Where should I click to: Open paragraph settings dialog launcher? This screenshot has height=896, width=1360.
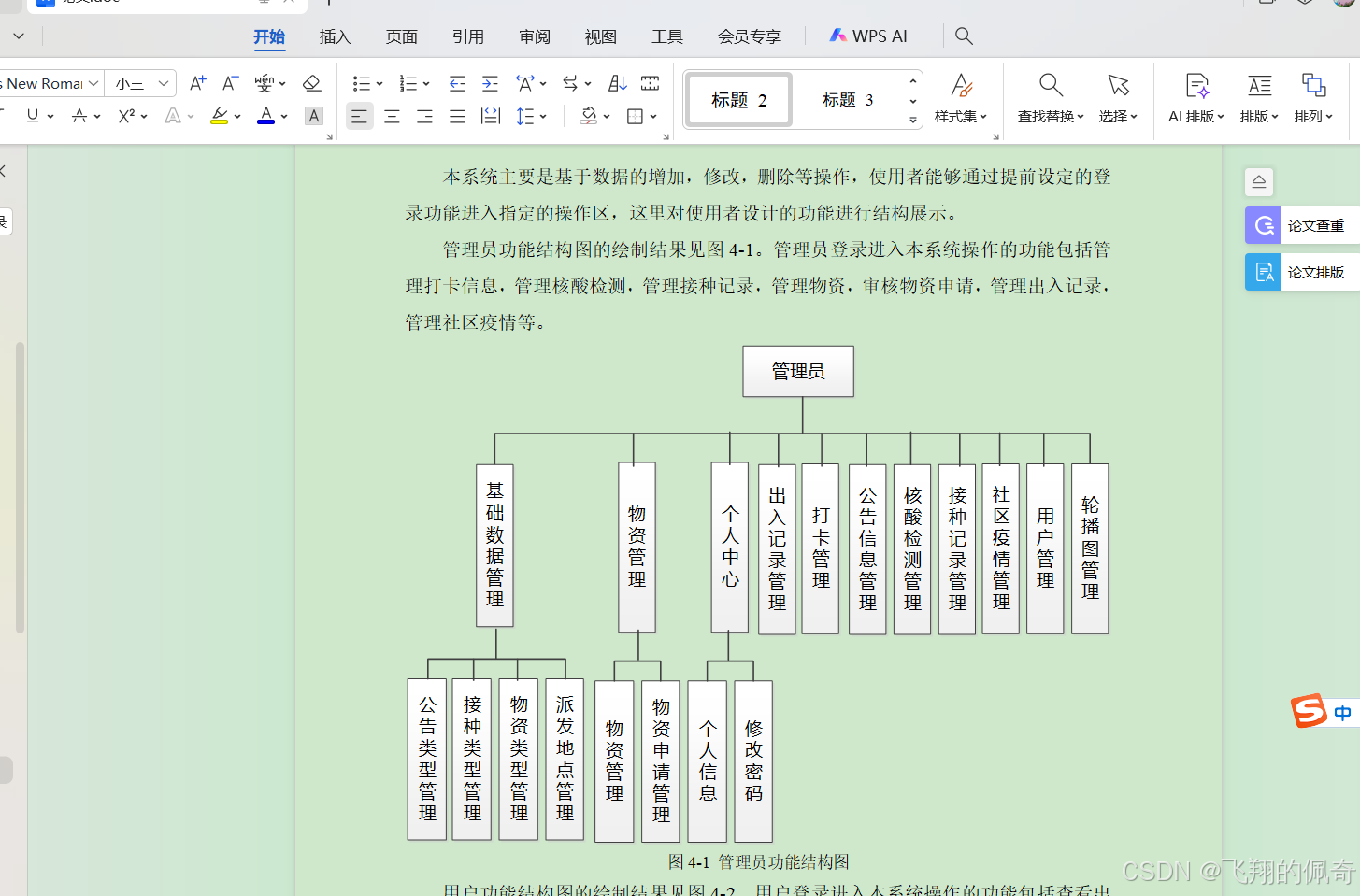click(666, 137)
